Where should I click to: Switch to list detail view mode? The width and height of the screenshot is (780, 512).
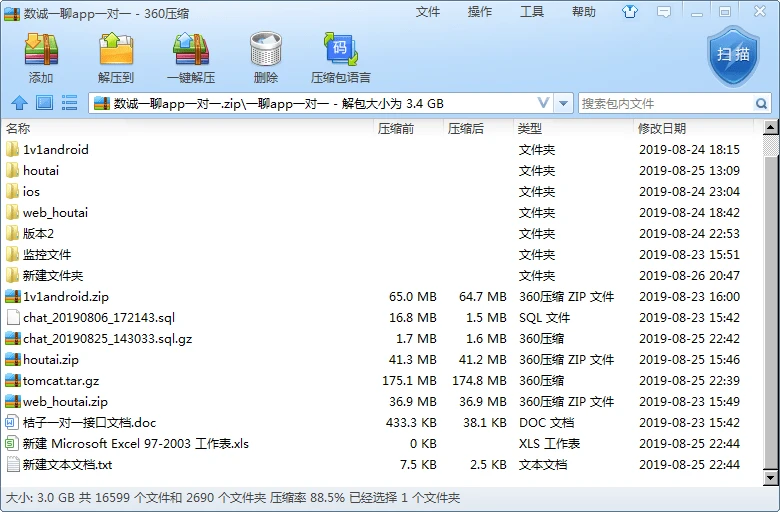point(70,103)
